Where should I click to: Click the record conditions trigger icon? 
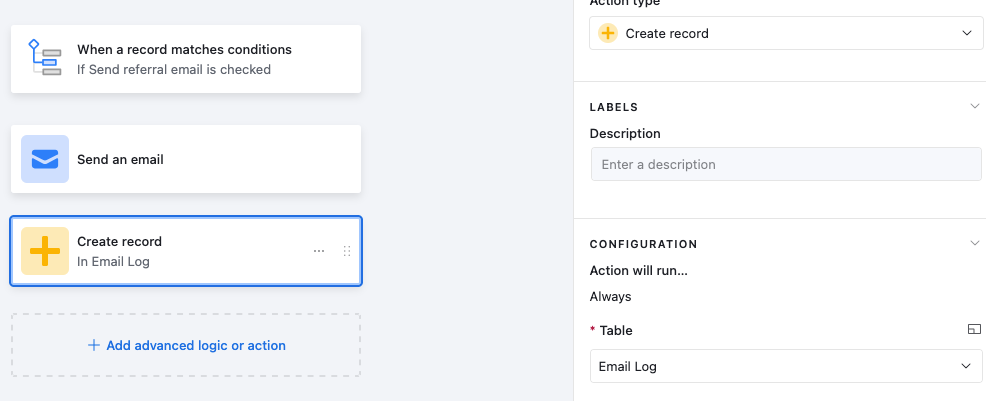(45, 58)
